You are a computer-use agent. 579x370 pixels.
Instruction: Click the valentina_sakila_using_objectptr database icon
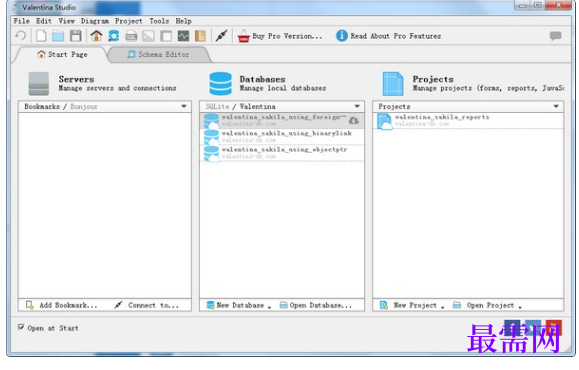tap(212, 153)
